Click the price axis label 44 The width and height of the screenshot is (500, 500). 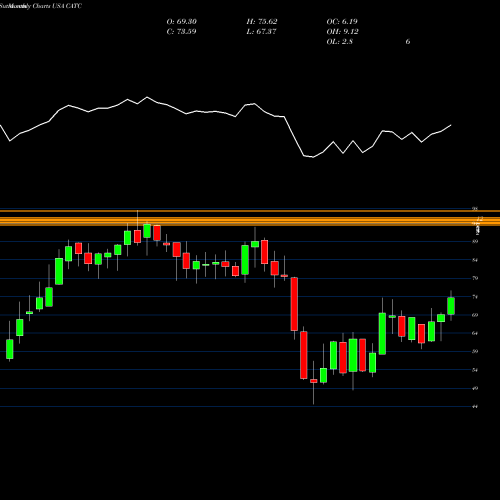point(475,406)
